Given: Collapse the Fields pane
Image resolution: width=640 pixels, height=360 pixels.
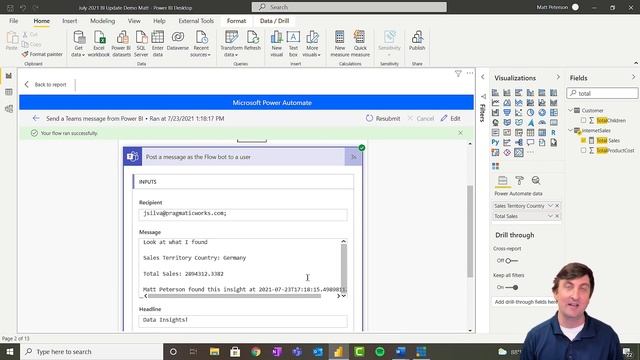Looking at the screenshot, I should click(x=633, y=77).
